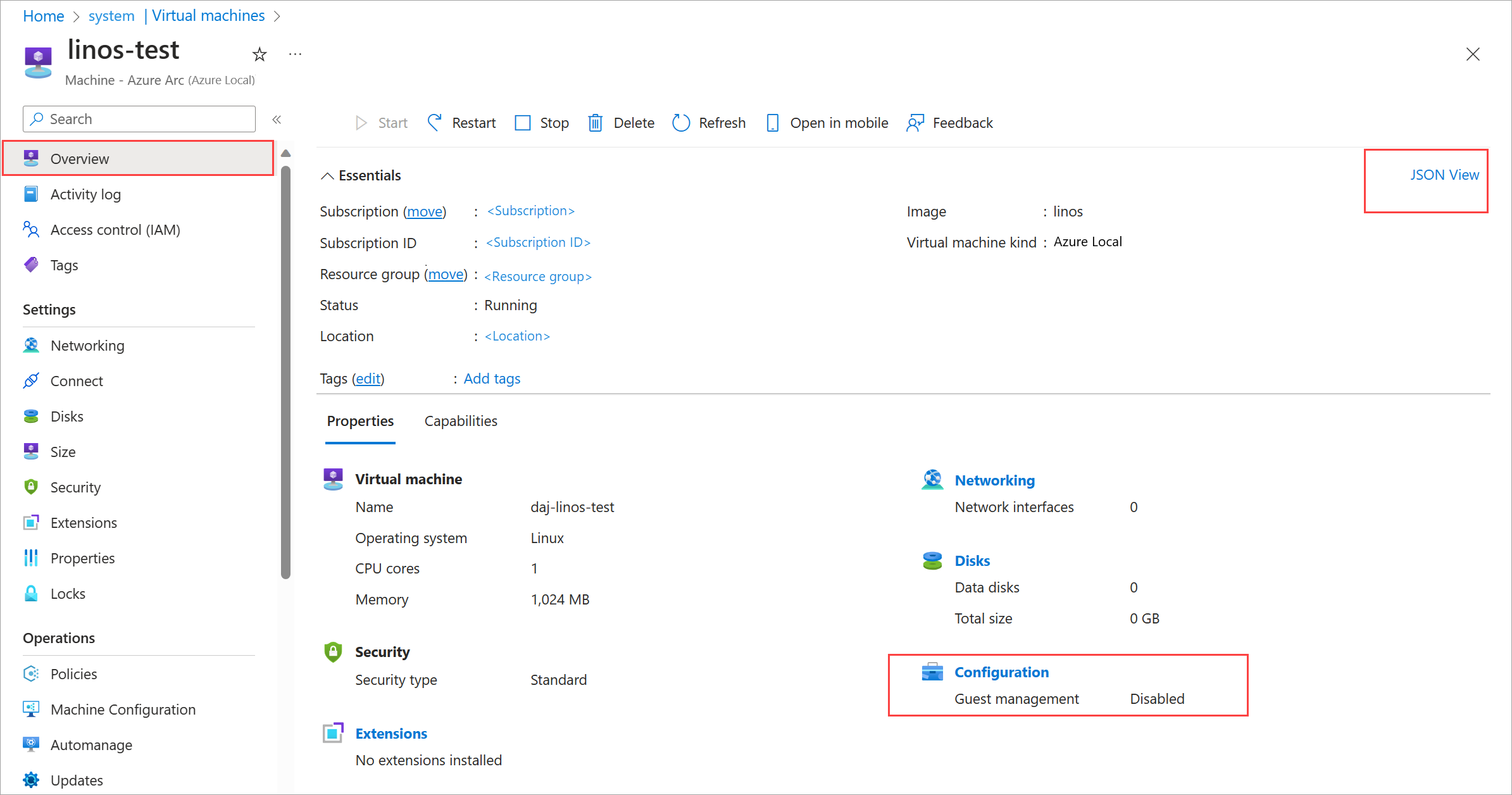The height and width of the screenshot is (795, 1512).
Task: Click the Open in mobile icon
Action: (x=772, y=122)
